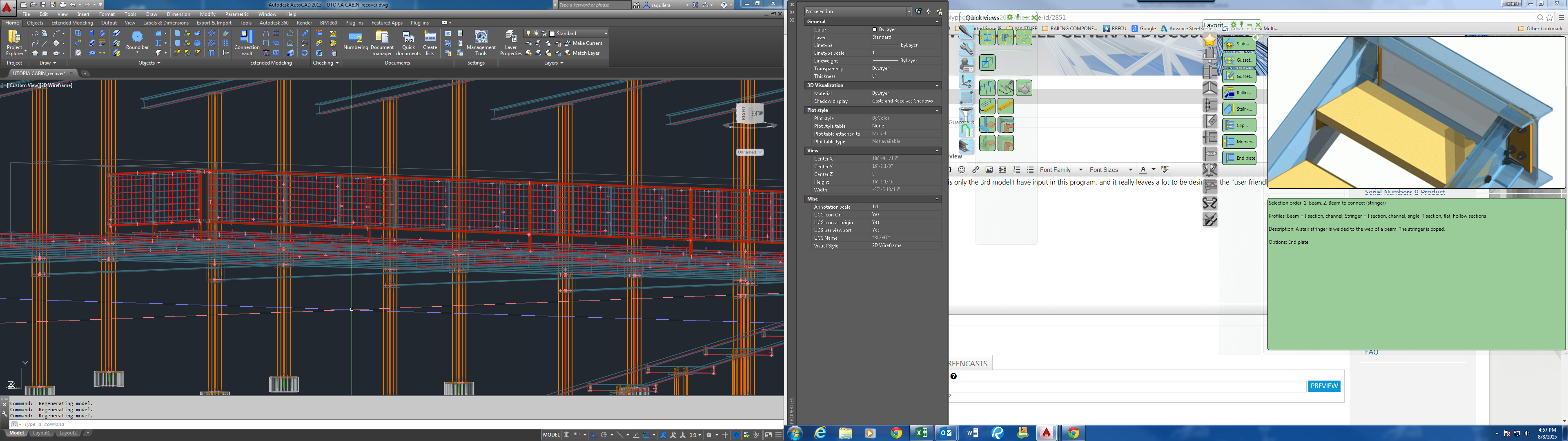Click the Plot printer icon in quick access toolbar
Image resolution: width=1568 pixels, height=441 pixels.
63,5
